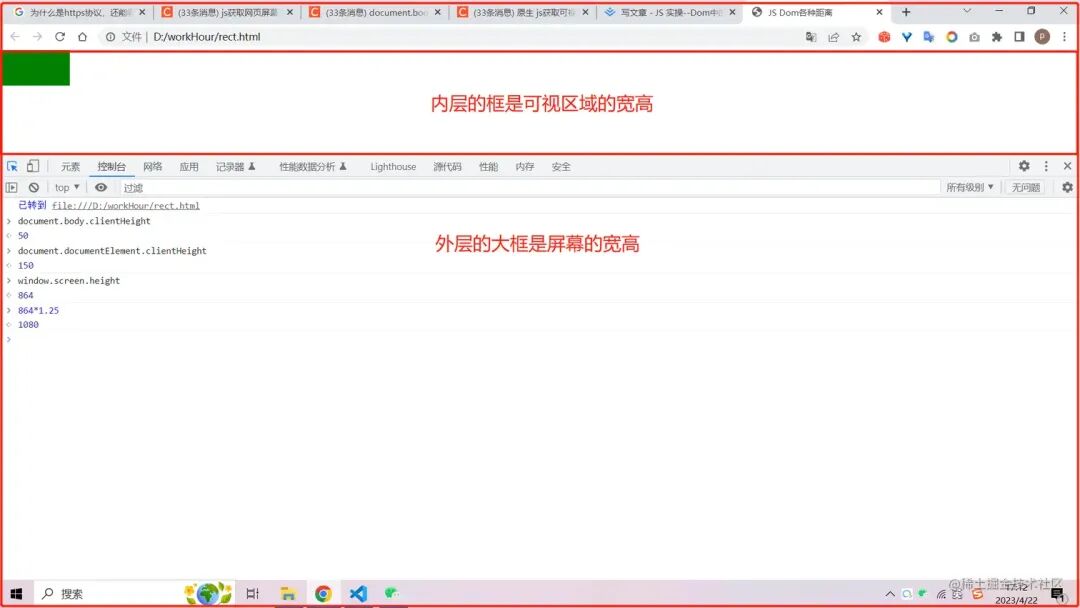The image size is (1080, 608).
Task: Click the blue V extension icon
Action: [x=906, y=36]
